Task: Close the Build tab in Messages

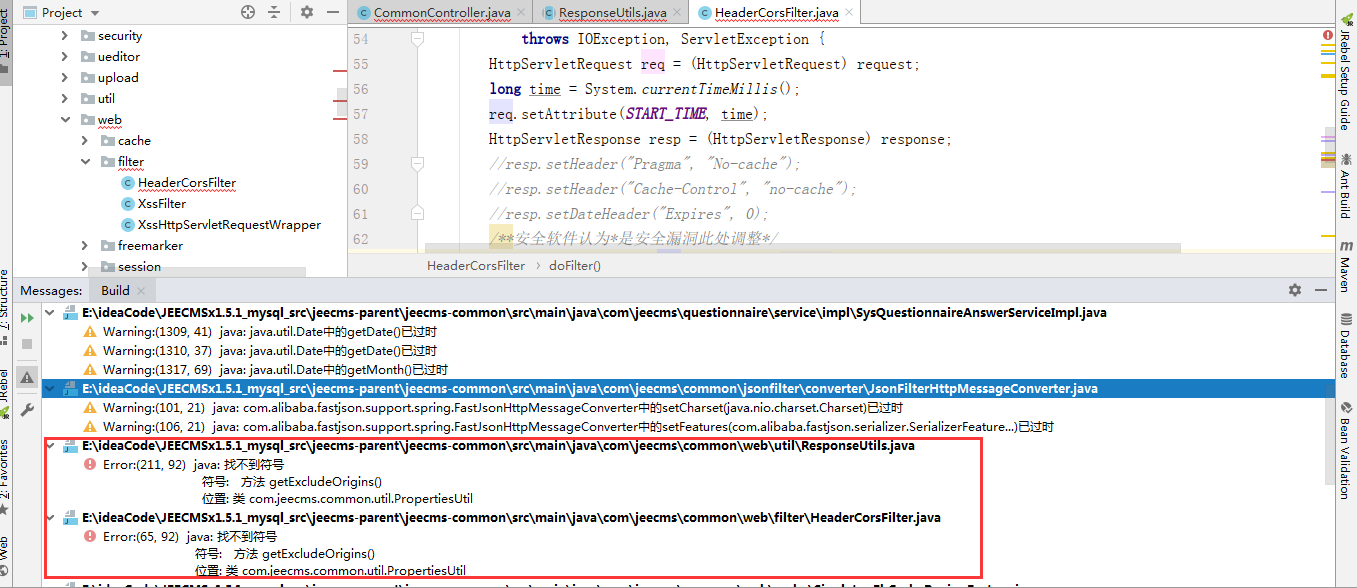Action: pos(142,291)
